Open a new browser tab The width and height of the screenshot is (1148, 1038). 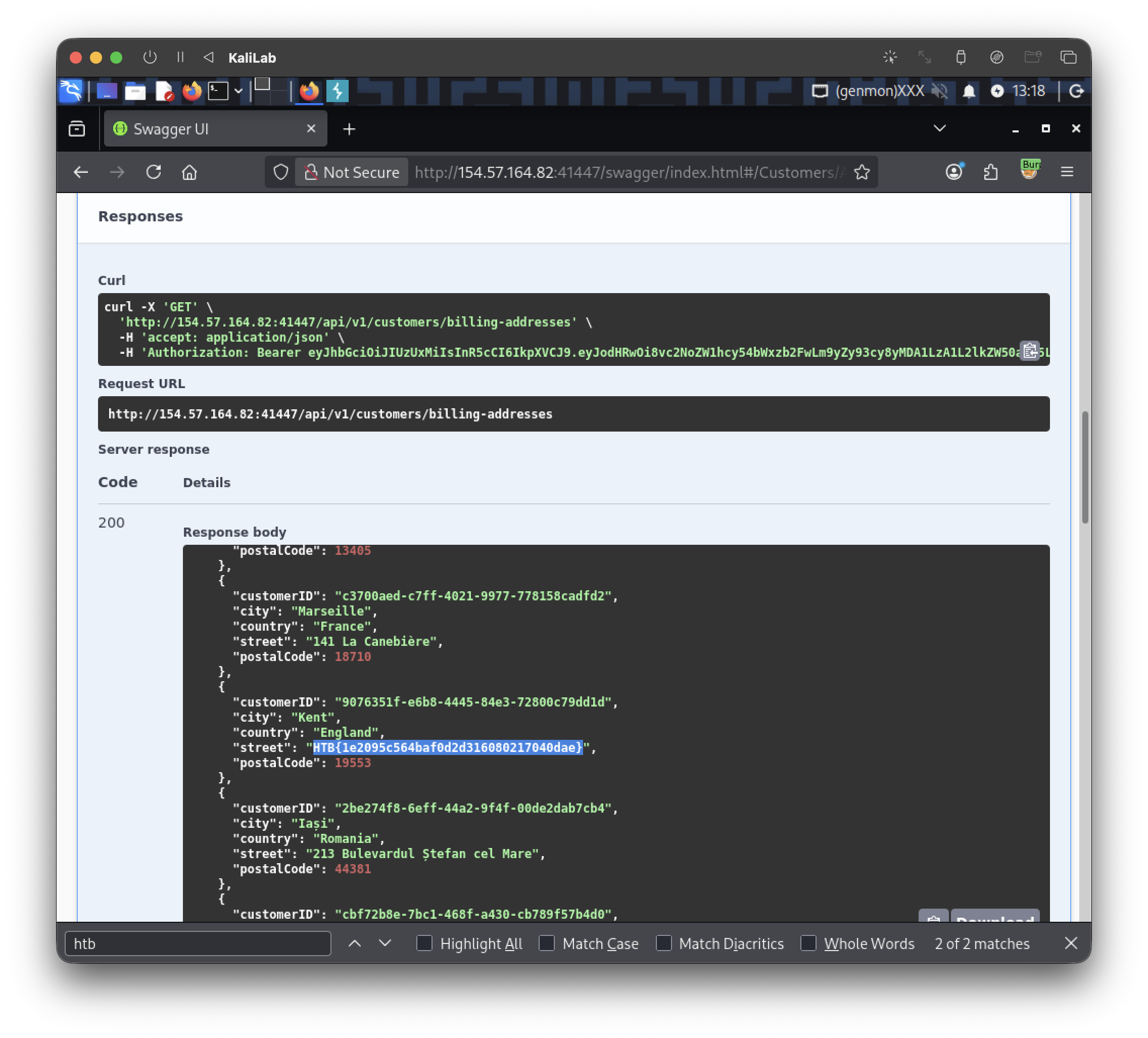pos(349,129)
